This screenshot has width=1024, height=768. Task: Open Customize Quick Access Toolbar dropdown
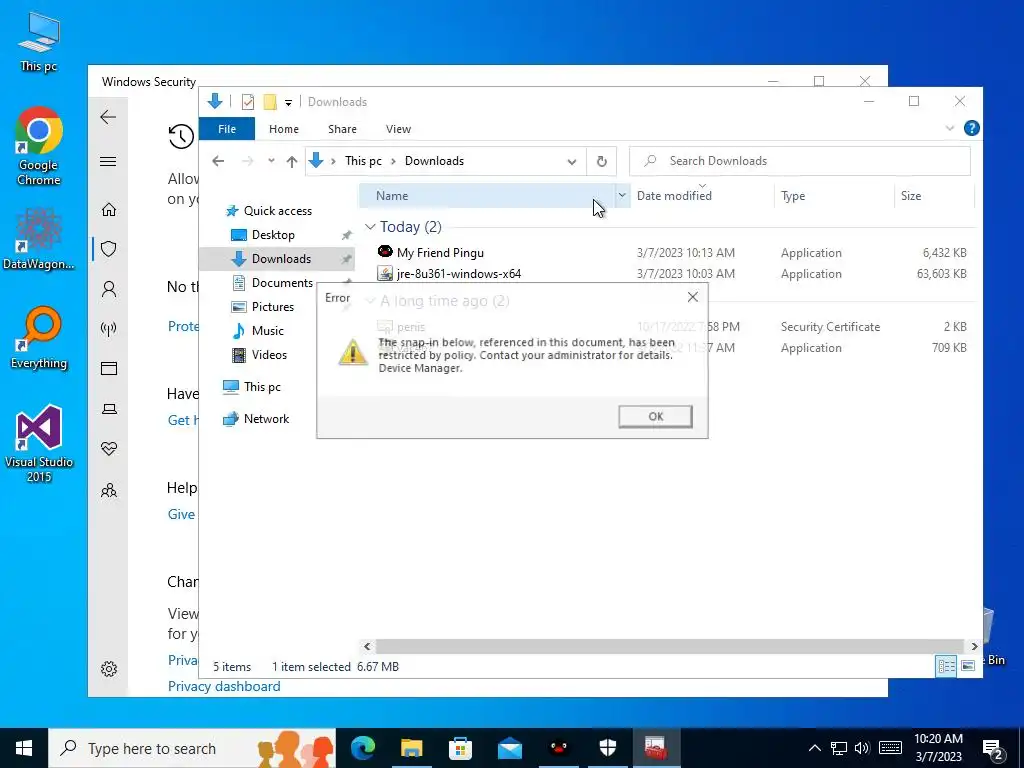pyautogui.click(x=288, y=103)
